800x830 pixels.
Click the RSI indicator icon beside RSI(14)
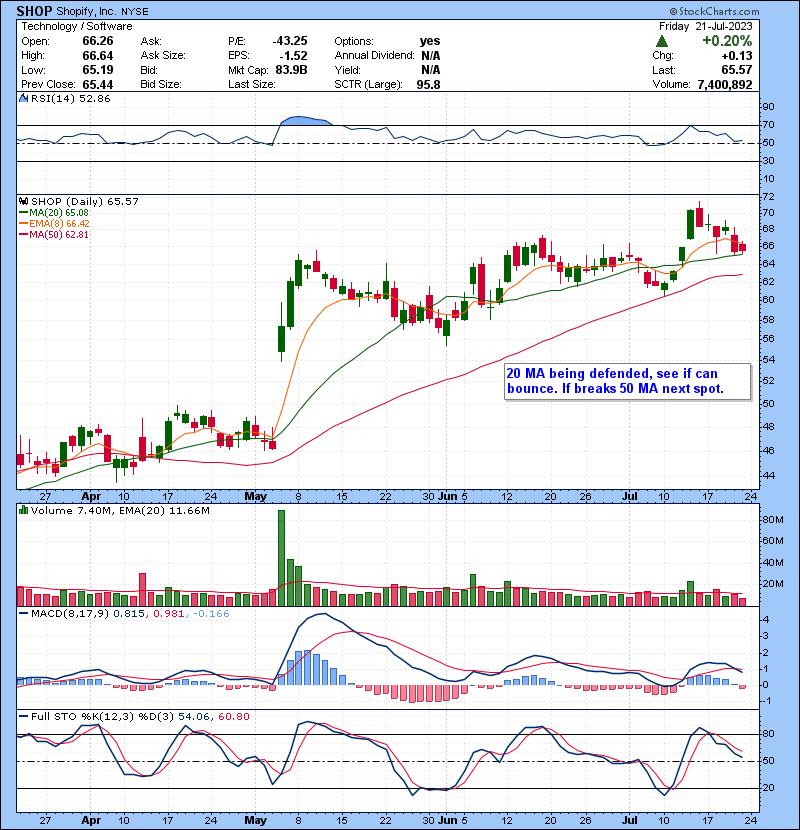[x=23, y=98]
